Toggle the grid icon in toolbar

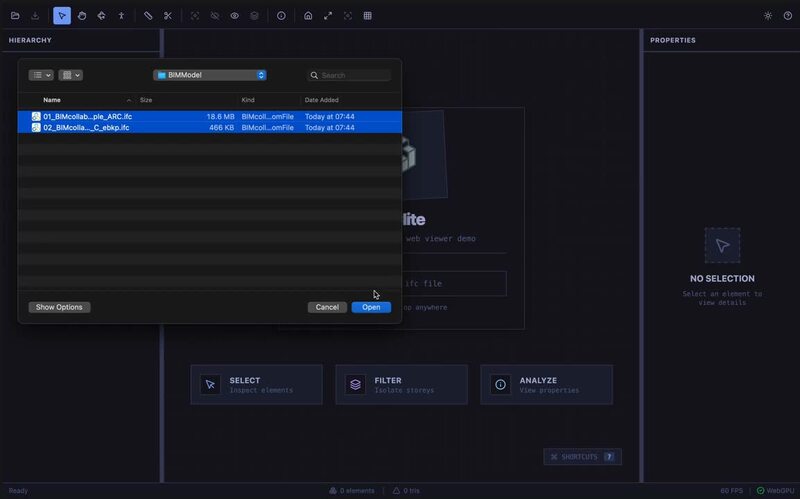[367, 16]
